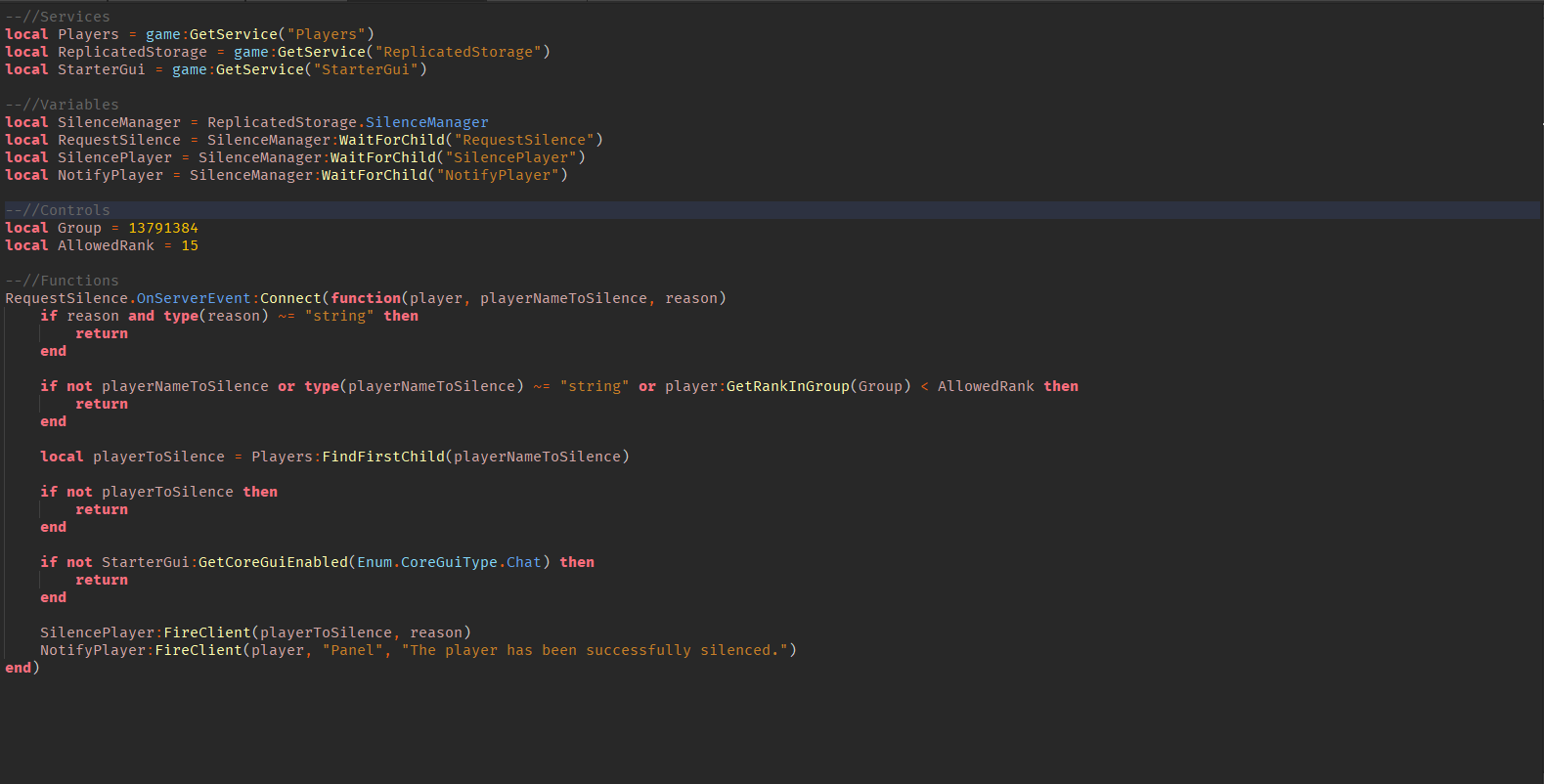Click the function keyword in the Connect call
Image resolution: width=1544 pixels, height=784 pixels.
[x=366, y=298]
